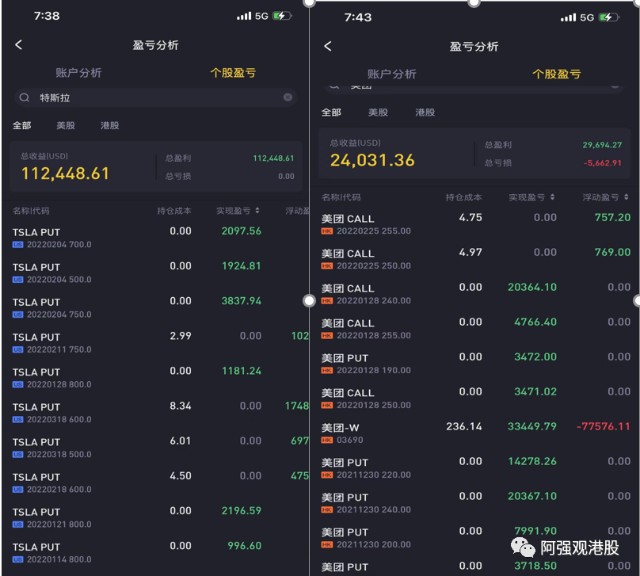Open TSLA PUT 20220218 600.0 row
The width and height of the screenshot is (640, 576).
click(155, 483)
